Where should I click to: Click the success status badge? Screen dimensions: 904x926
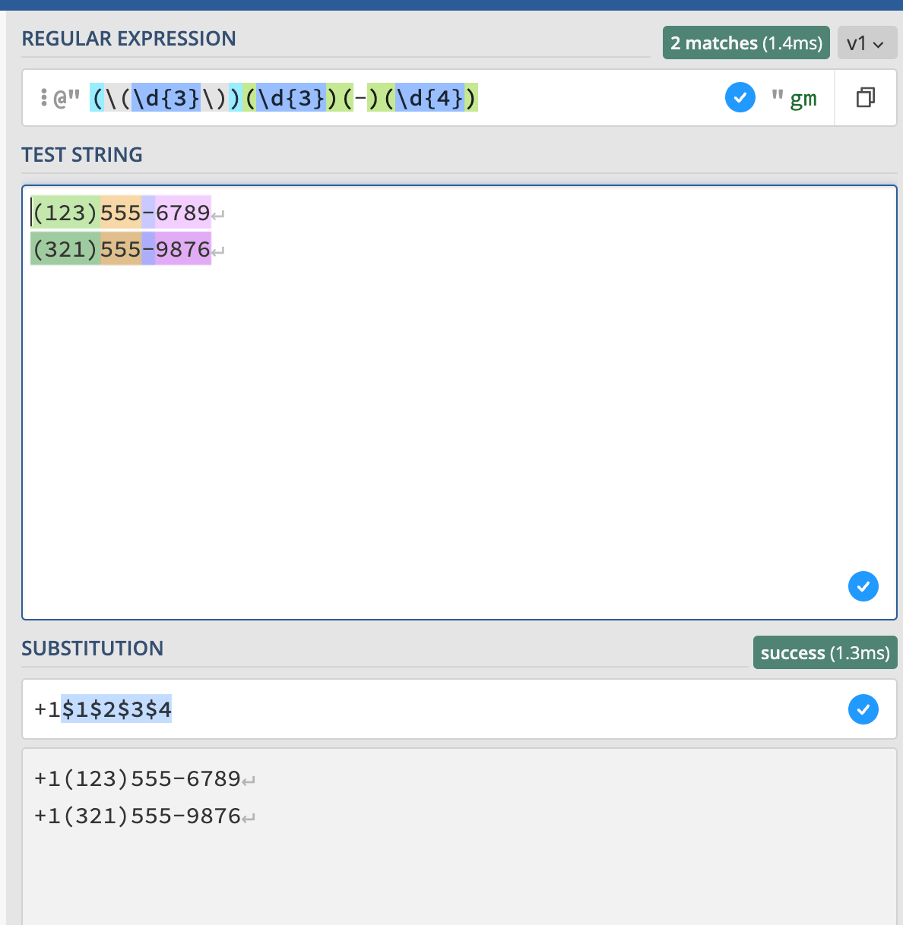click(x=824, y=653)
